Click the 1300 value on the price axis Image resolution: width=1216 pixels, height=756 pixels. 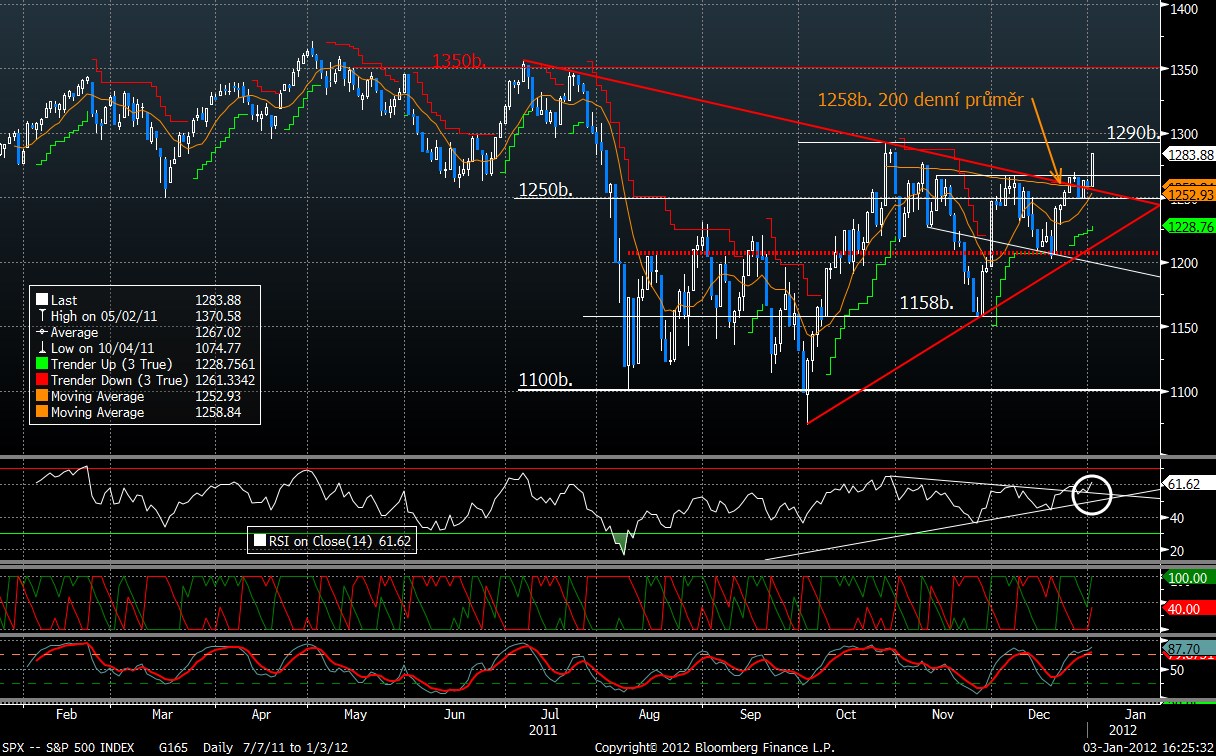[x=1184, y=133]
